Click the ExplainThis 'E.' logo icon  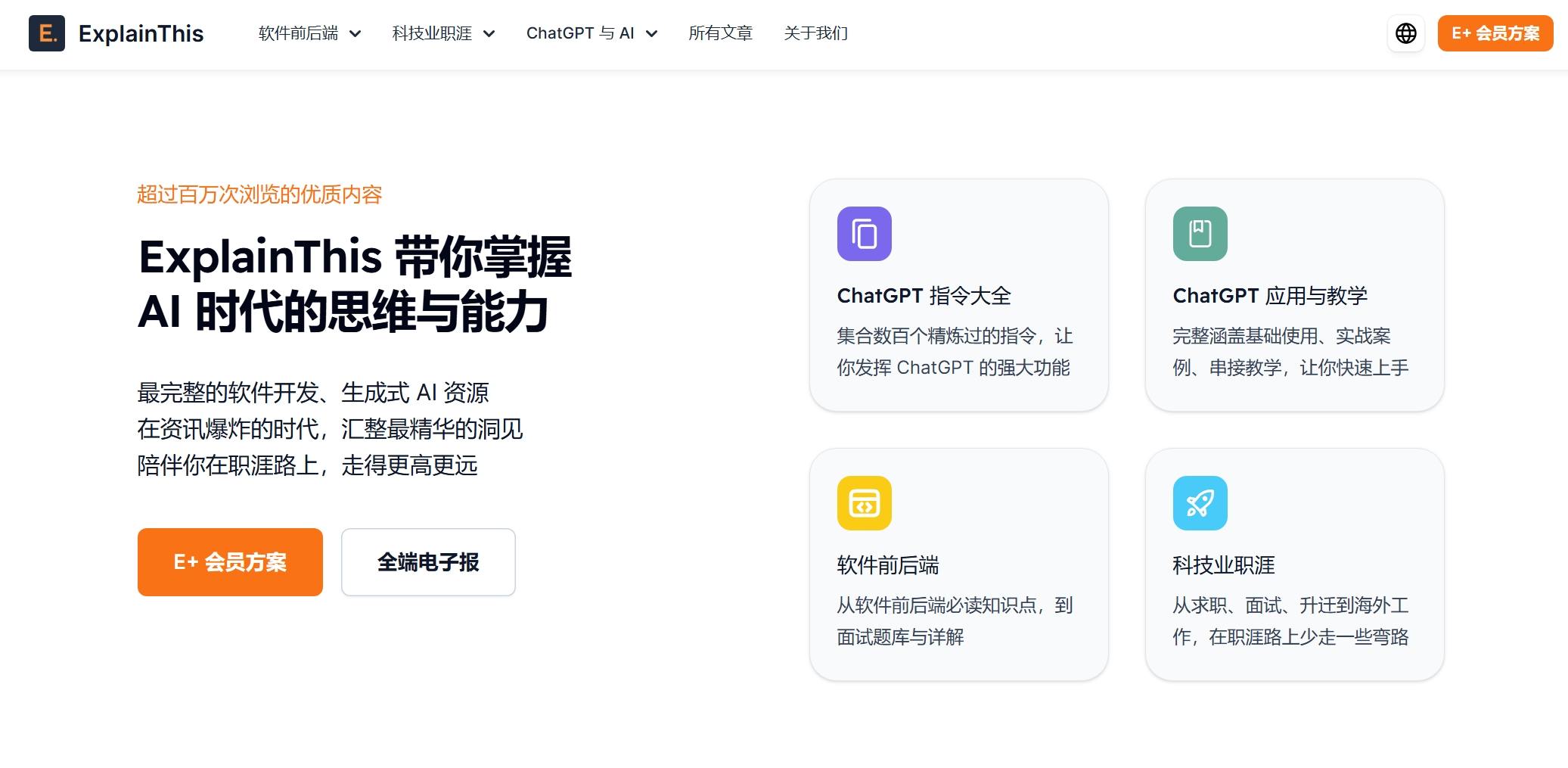47,33
